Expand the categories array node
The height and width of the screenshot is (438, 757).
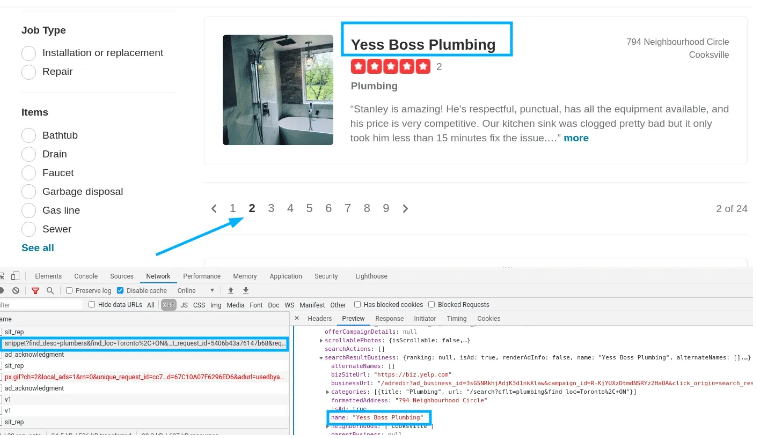[328, 392]
